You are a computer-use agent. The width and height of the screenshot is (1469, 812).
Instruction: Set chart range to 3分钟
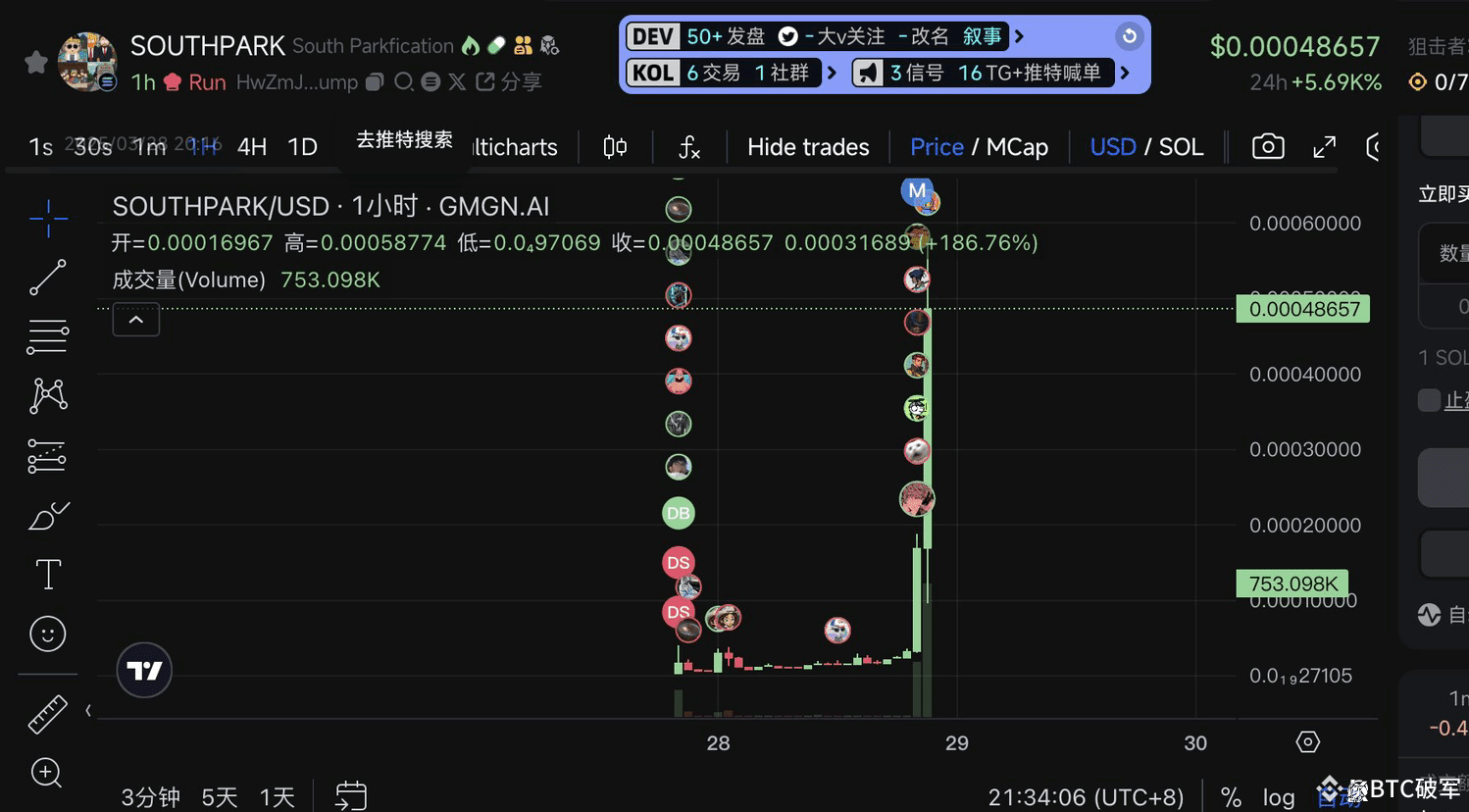pyautogui.click(x=150, y=797)
